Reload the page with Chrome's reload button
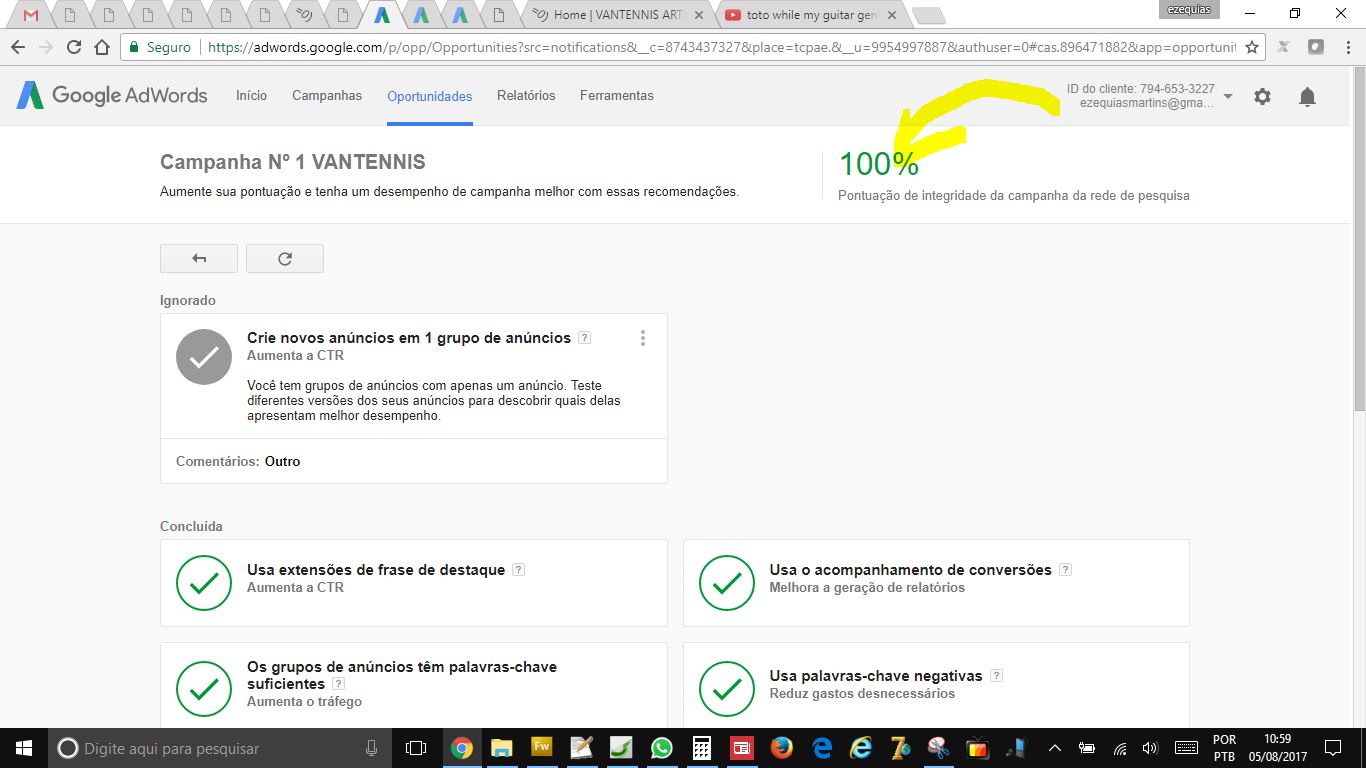The width and height of the screenshot is (1366, 768). click(73, 47)
